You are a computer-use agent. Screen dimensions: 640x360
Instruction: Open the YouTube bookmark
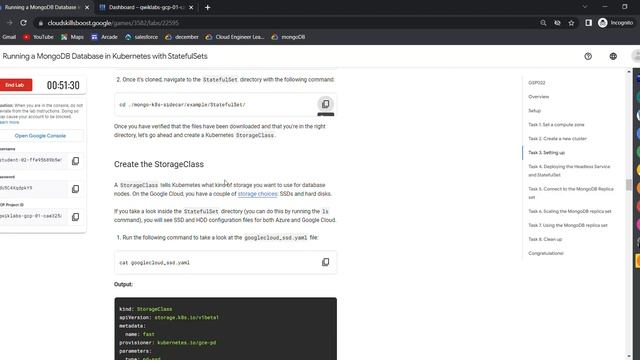pyautogui.click(x=38, y=37)
